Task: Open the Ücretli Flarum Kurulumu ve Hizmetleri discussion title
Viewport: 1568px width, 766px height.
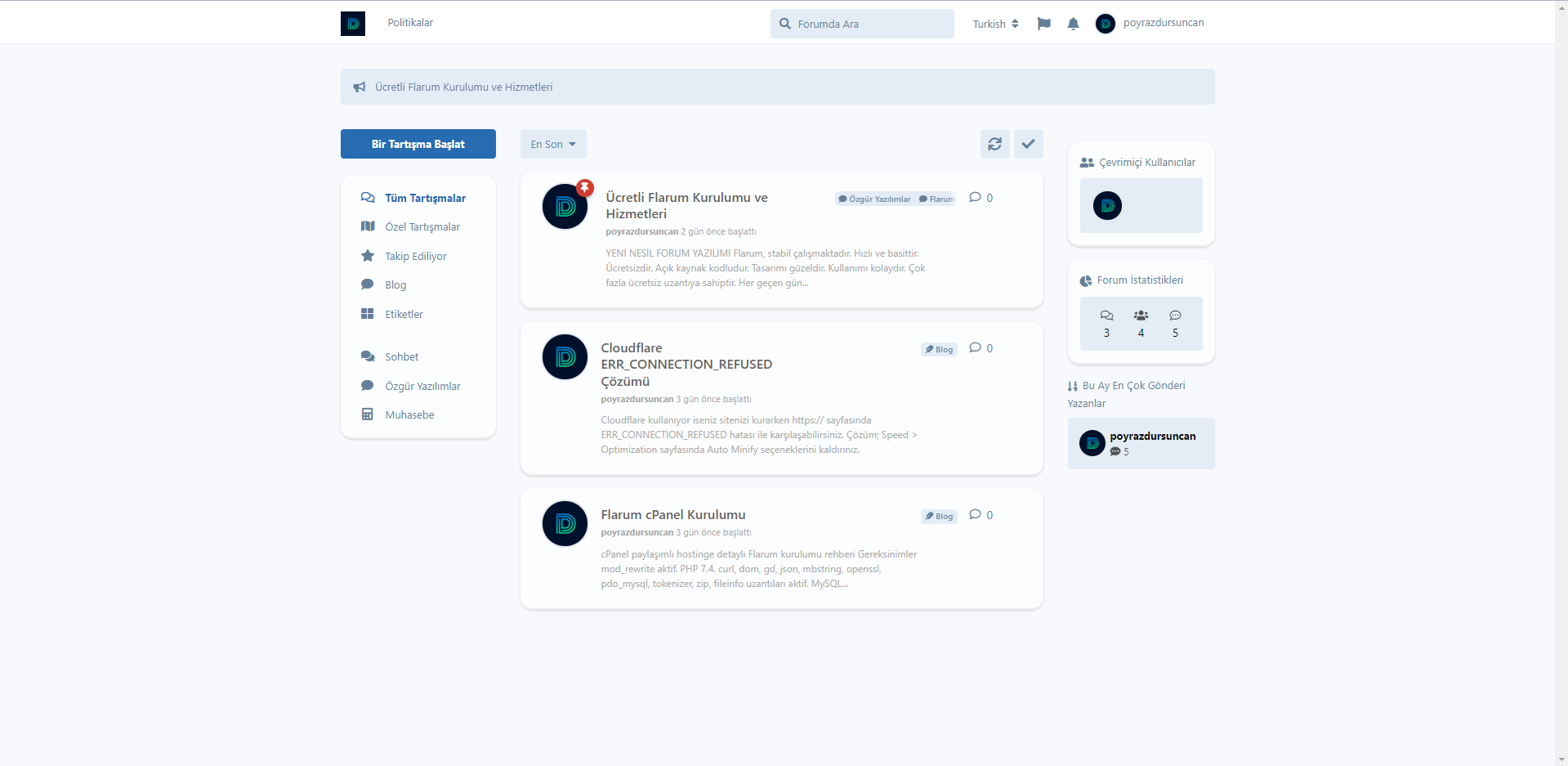Action: tap(686, 206)
